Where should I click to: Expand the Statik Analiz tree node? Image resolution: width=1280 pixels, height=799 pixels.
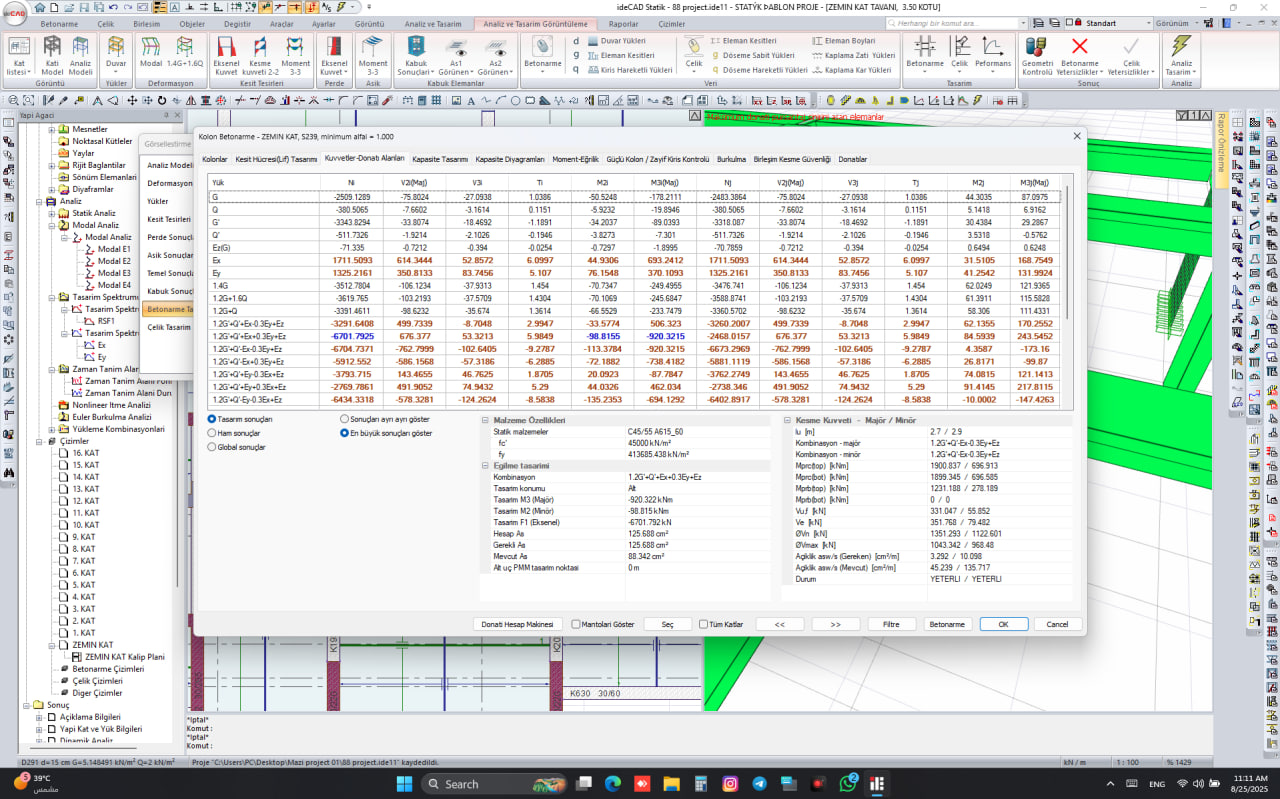[x=52, y=213]
